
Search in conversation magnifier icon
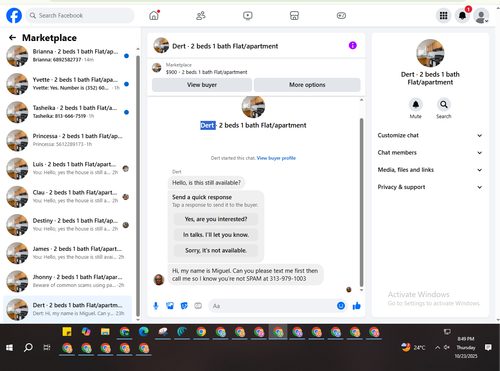tap(444, 105)
